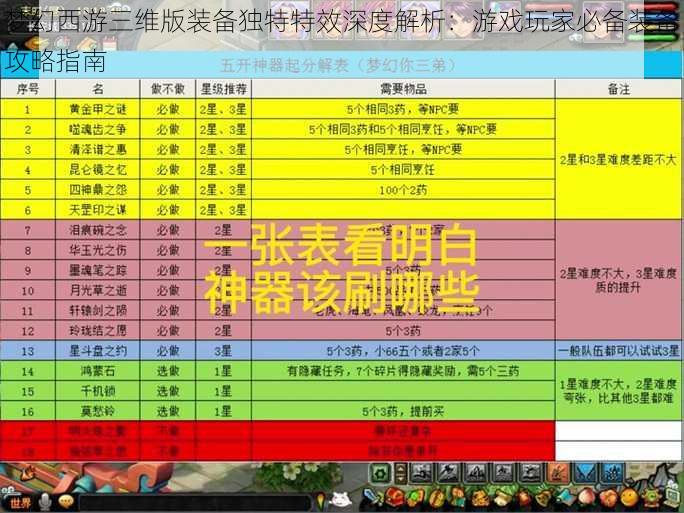Tap the microphone voice chat icon
Screen dimensions: 684x513
click(x=45, y=502)
